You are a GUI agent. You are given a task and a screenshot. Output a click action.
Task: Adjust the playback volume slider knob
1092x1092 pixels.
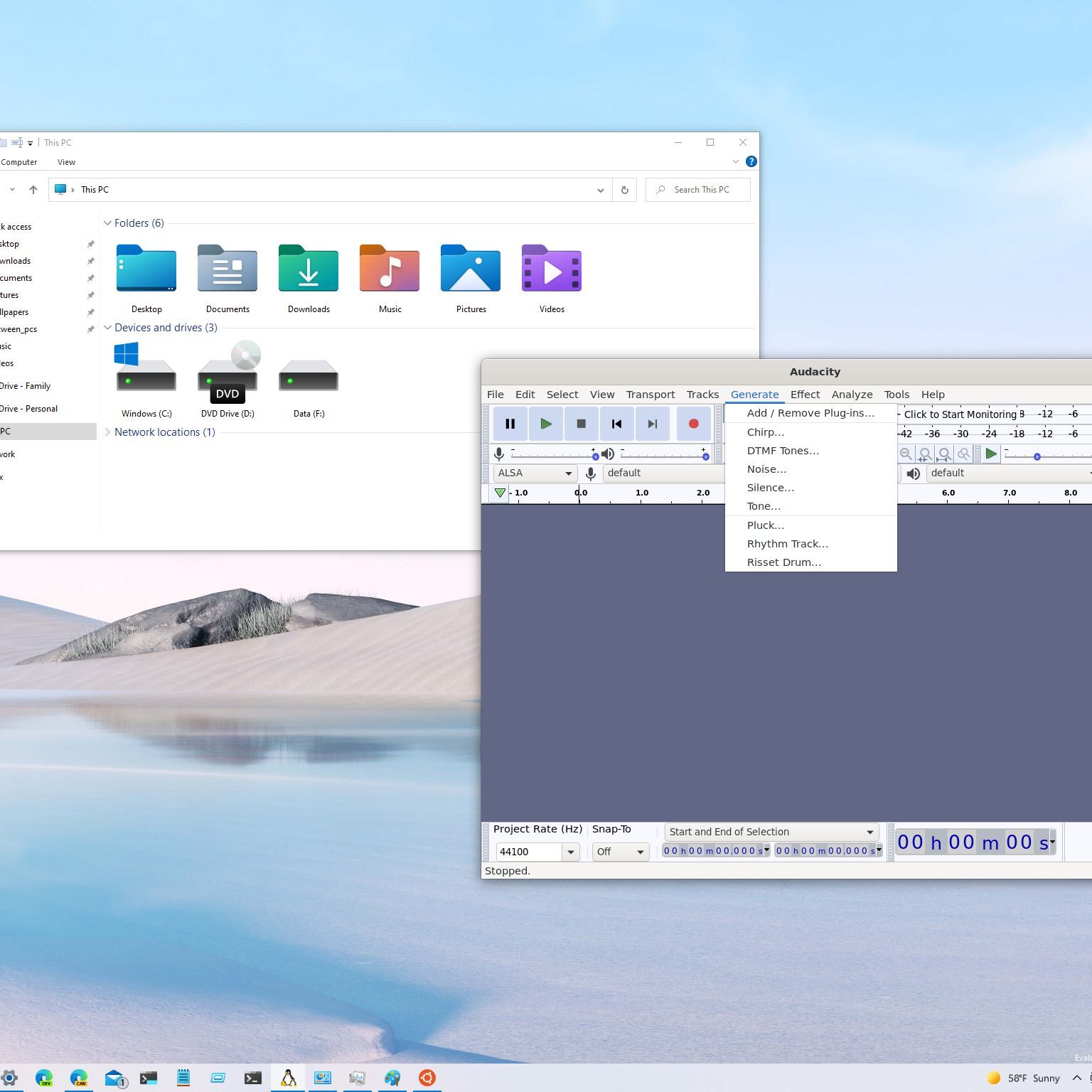point(705,456)
